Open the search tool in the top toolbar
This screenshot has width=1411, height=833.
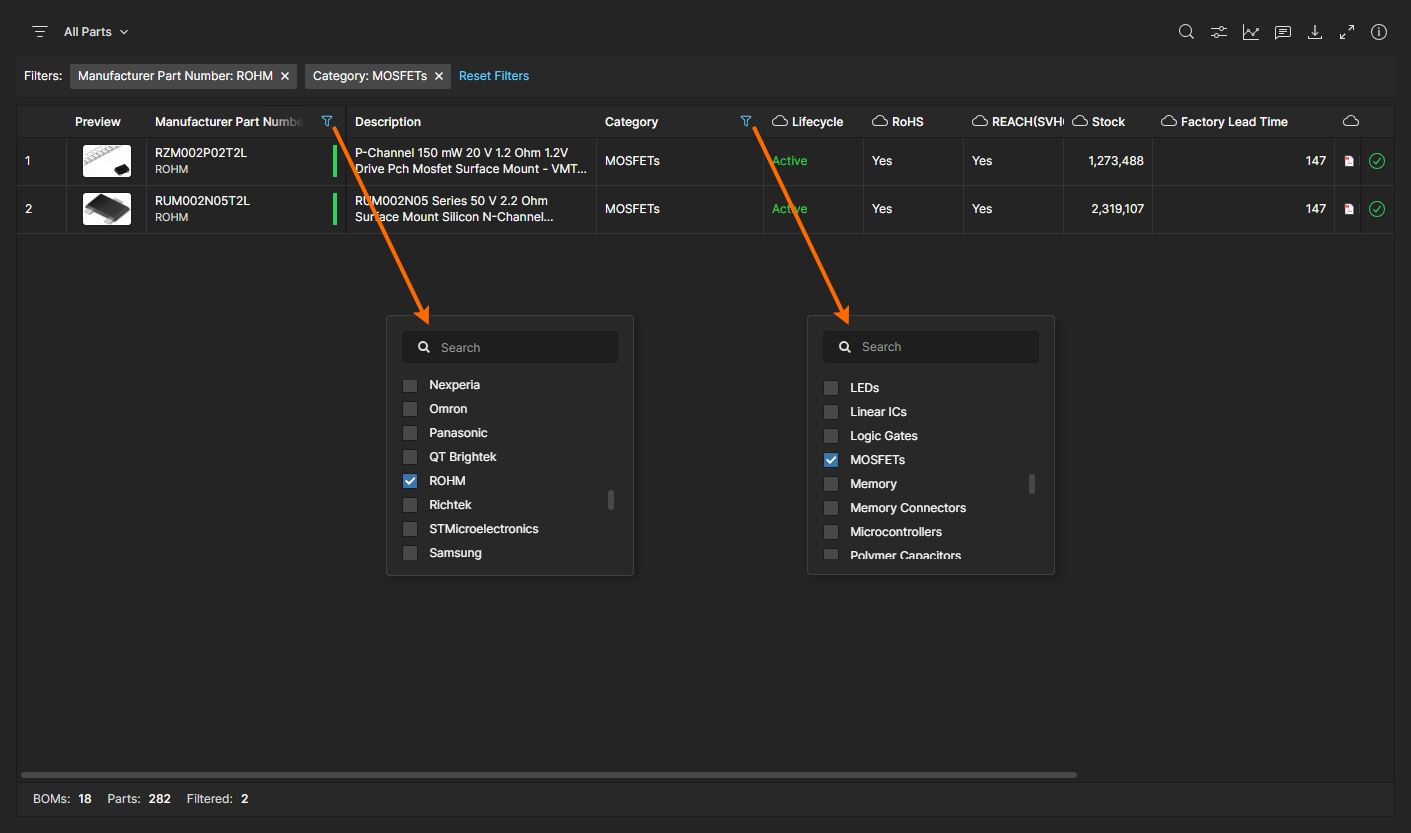1186,32
